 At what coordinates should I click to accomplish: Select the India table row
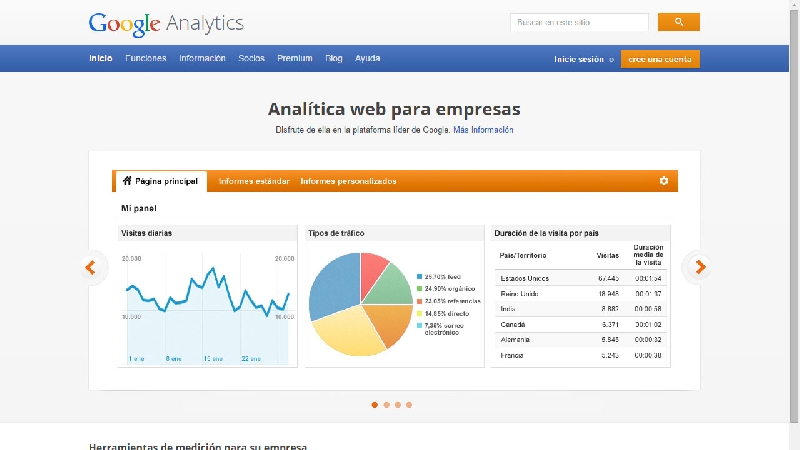click(x=581, y=309)
